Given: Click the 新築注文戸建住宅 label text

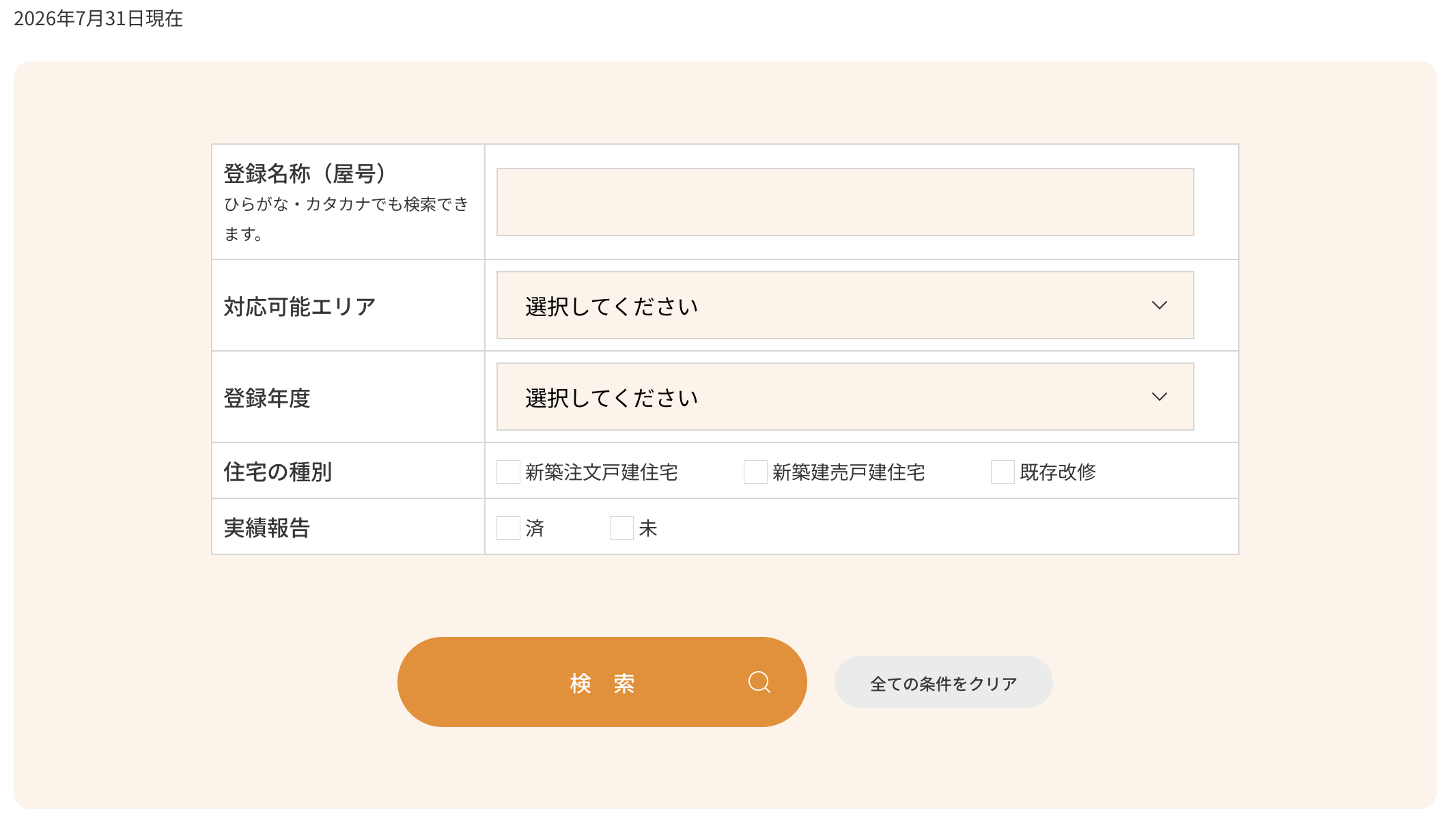Looking at the screenshot, I should [601, 472].
